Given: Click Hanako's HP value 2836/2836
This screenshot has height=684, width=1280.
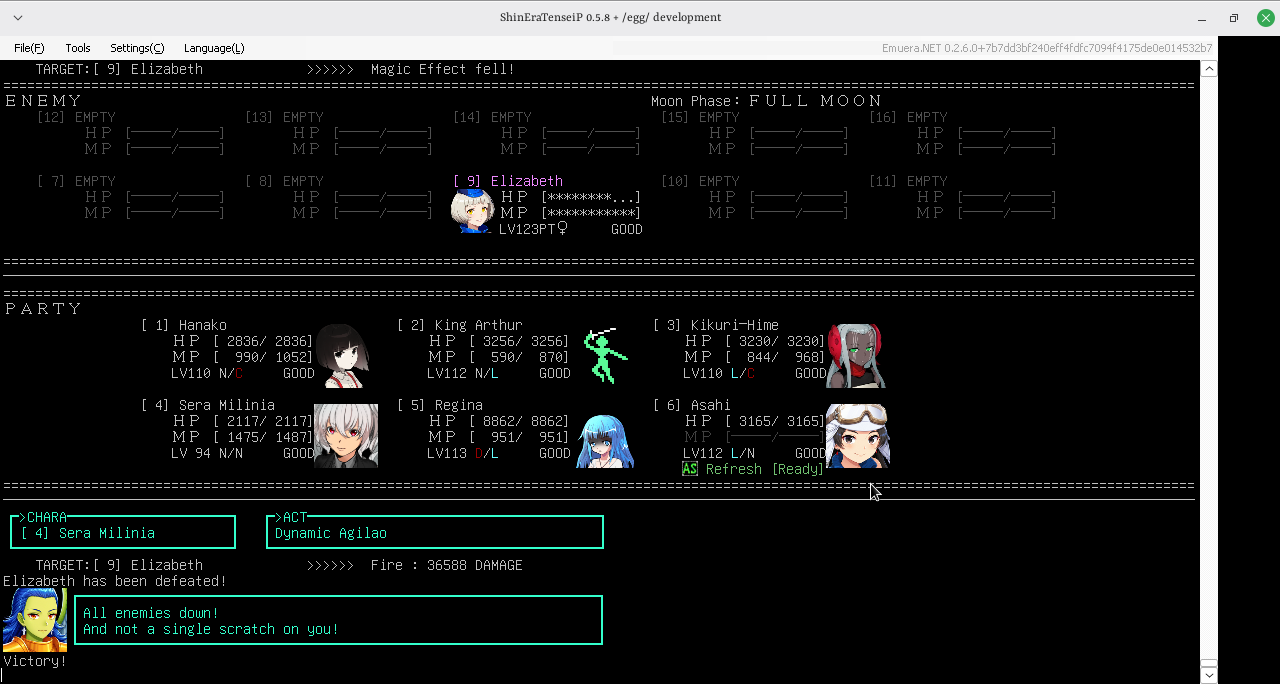Looking at the screenshot, I should (x=263, y=341).
